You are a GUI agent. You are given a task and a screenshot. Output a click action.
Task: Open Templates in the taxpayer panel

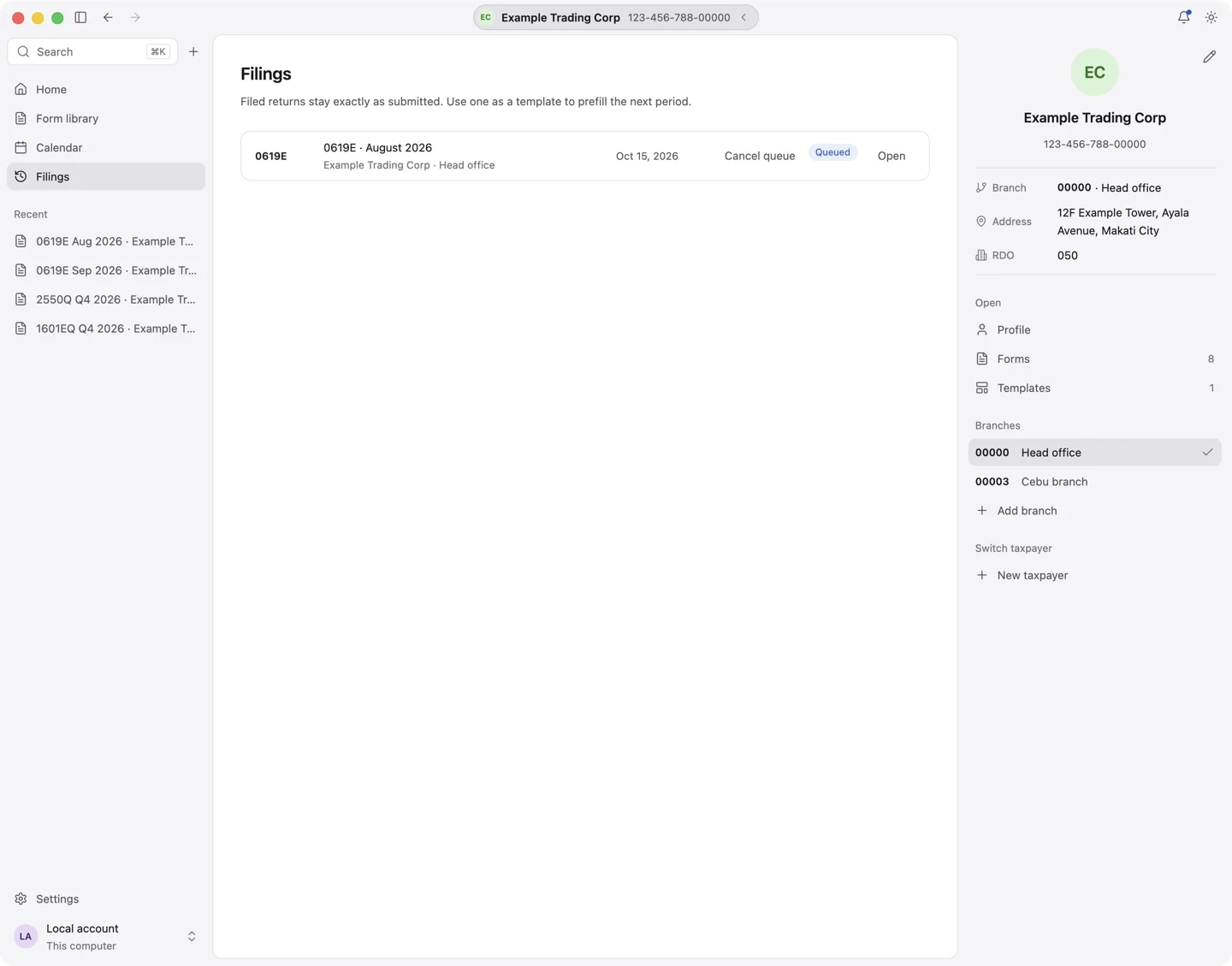[1094, 388]
